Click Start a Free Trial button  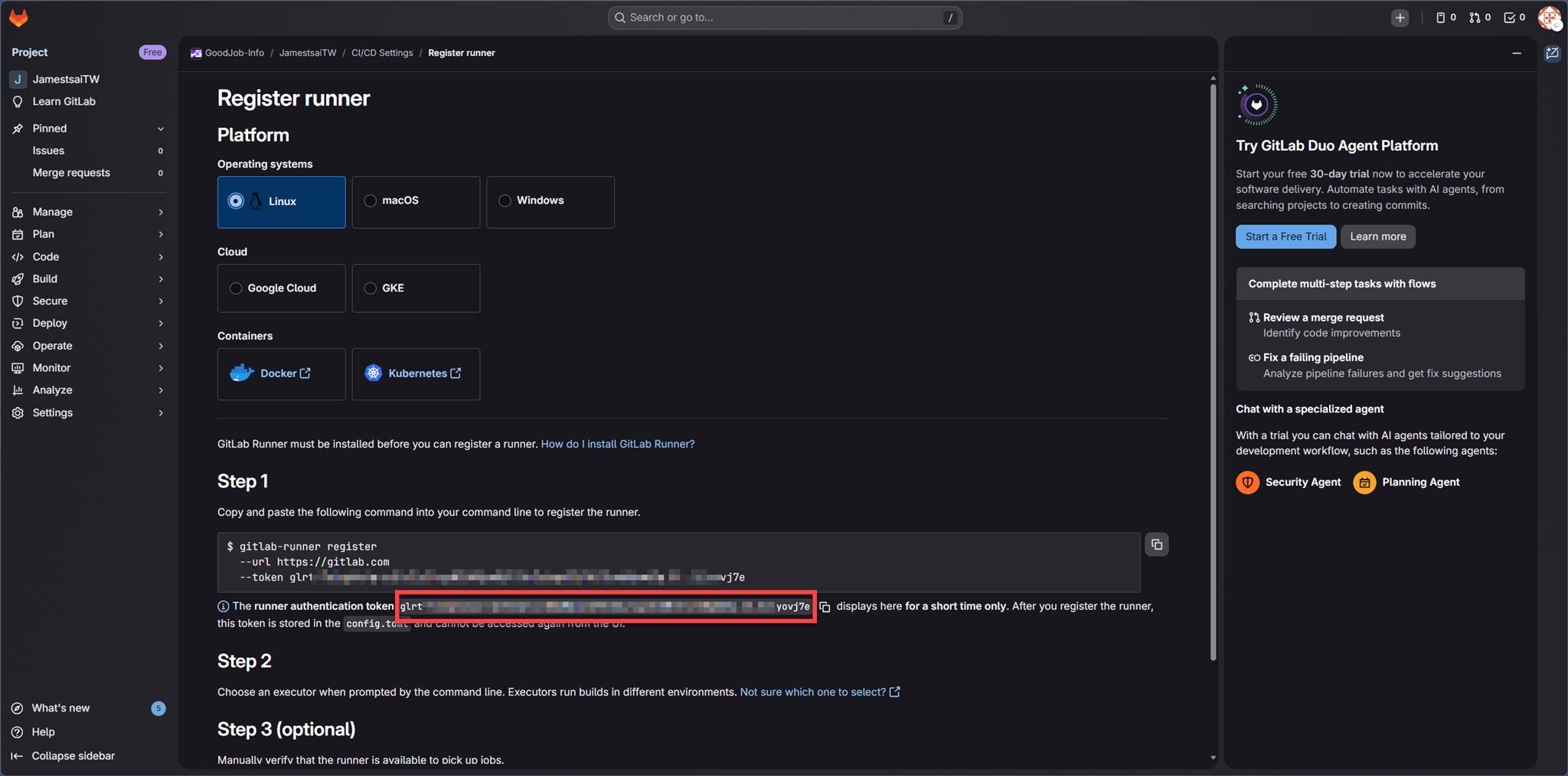tap(1285, 236)
